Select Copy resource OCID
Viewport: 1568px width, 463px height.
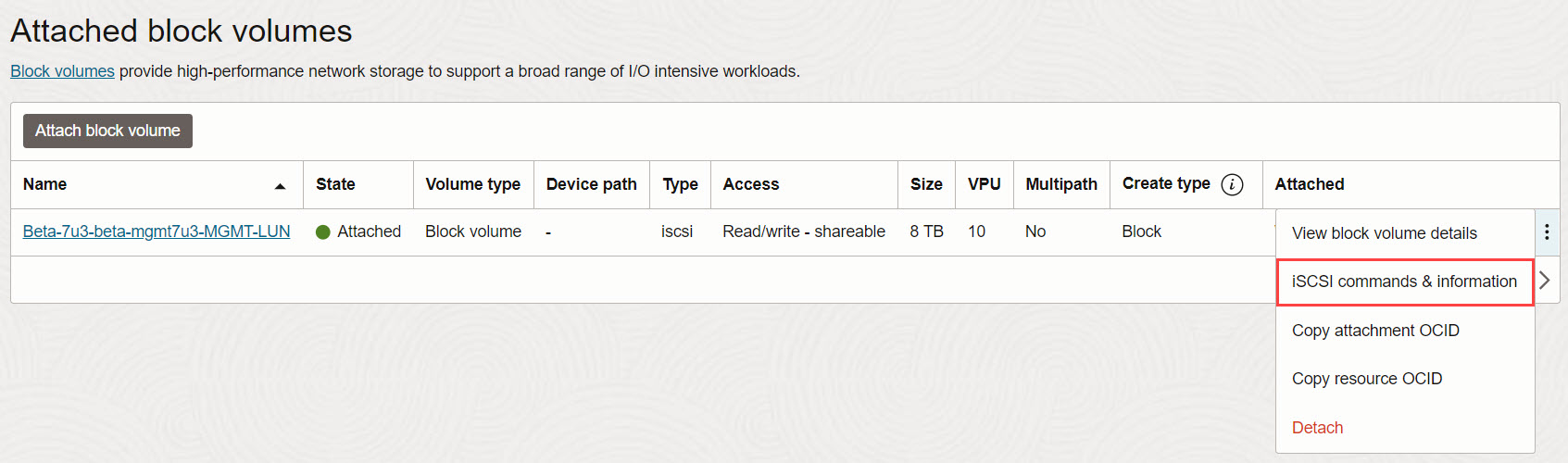1366,379
